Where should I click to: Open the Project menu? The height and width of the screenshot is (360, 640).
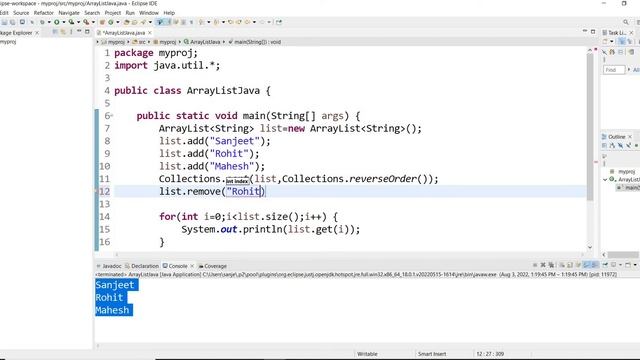click(113, 13)
